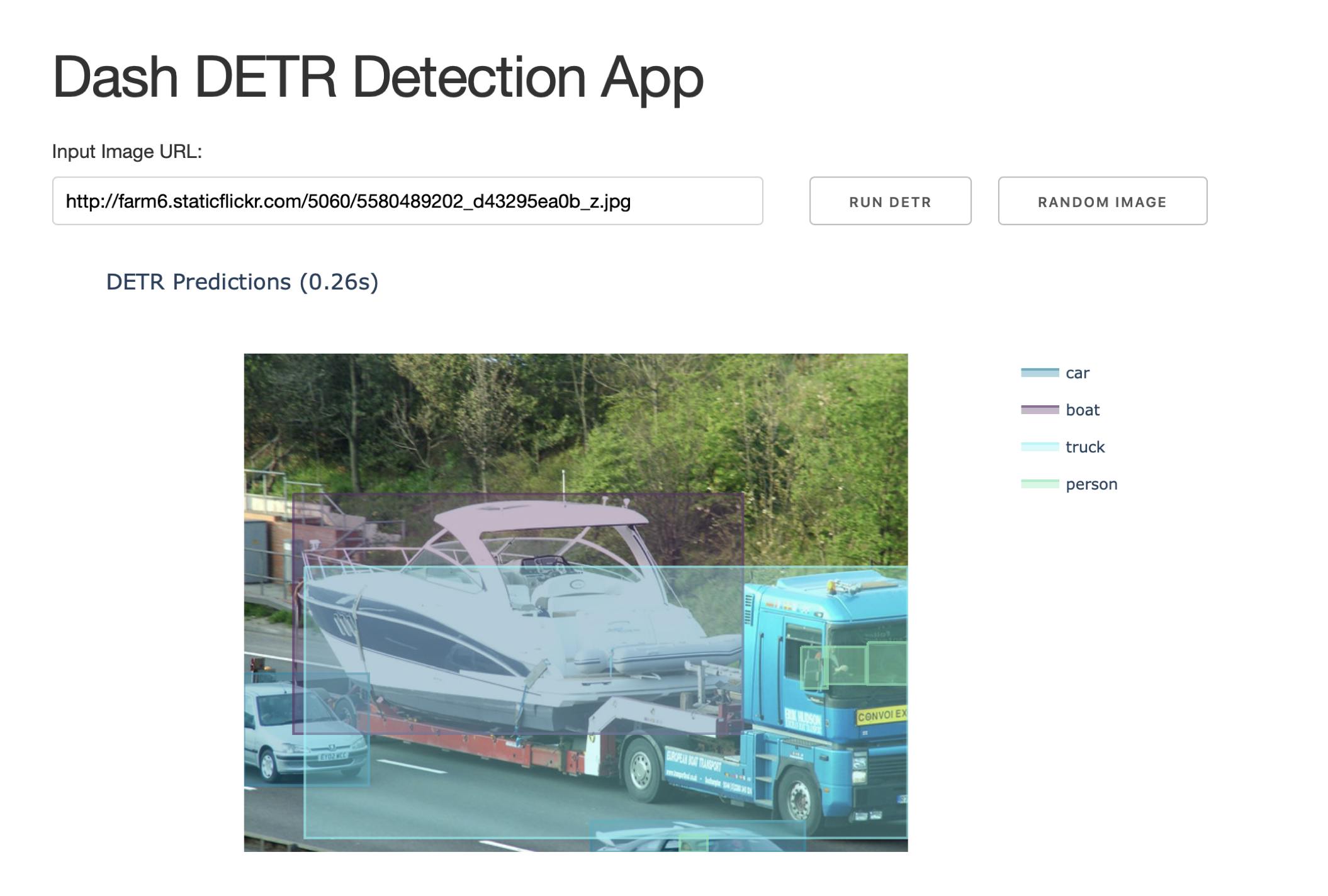Screen dimensions: 1328x896
Task: Click the DETR Predictions (0.26s) title
Action: (242, 282)
